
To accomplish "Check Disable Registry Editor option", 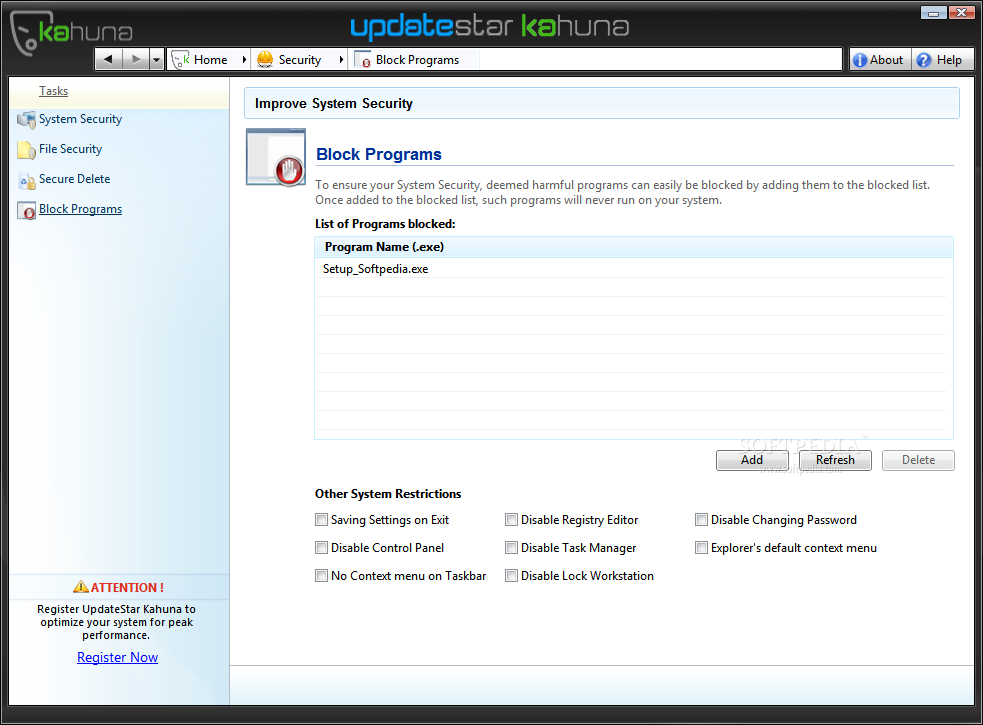I will (512, 519).
